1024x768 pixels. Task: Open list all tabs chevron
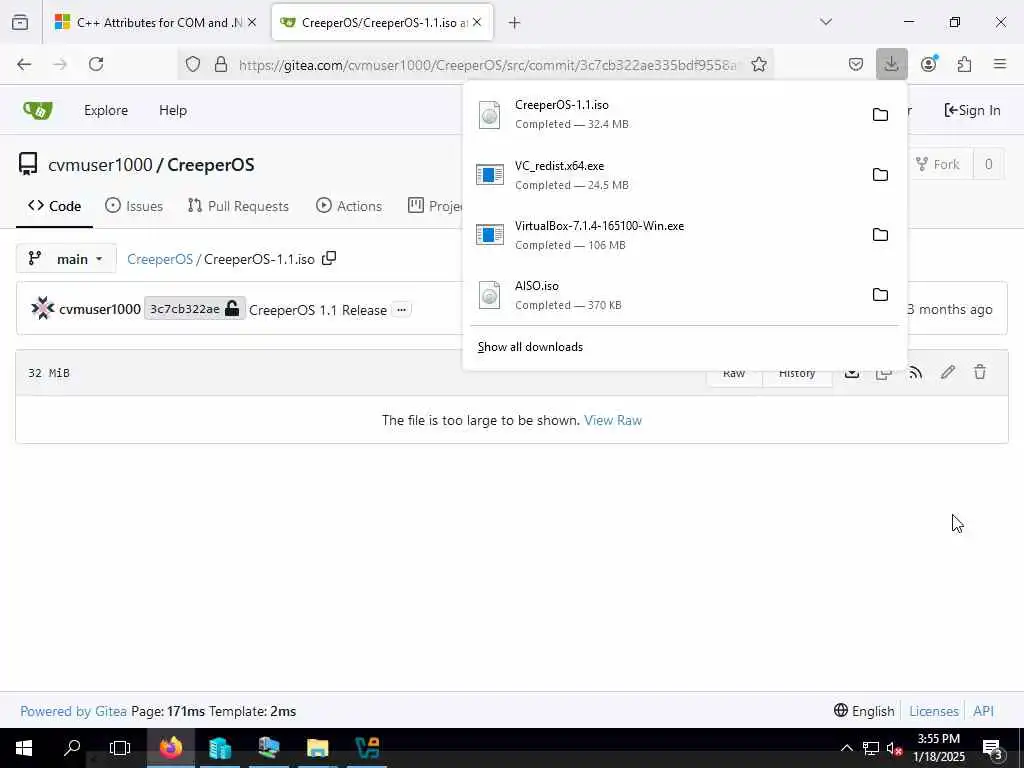826,22
